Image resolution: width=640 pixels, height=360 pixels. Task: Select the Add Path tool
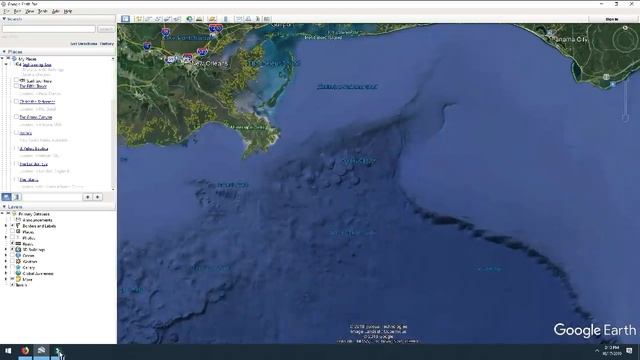(158, 19)
